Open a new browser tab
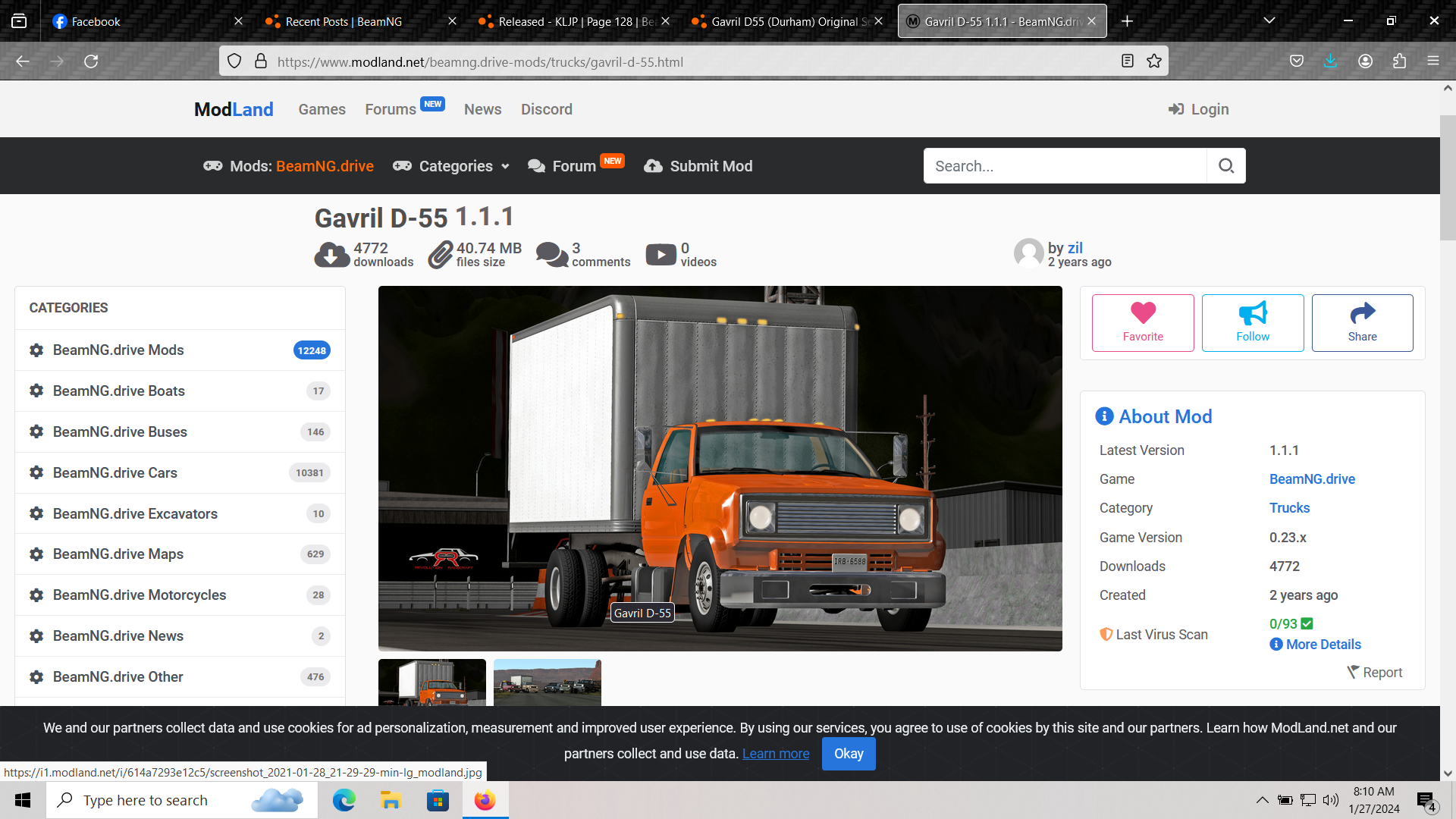Viewport: 1456px width, 819px height. tap(1128, 21)
